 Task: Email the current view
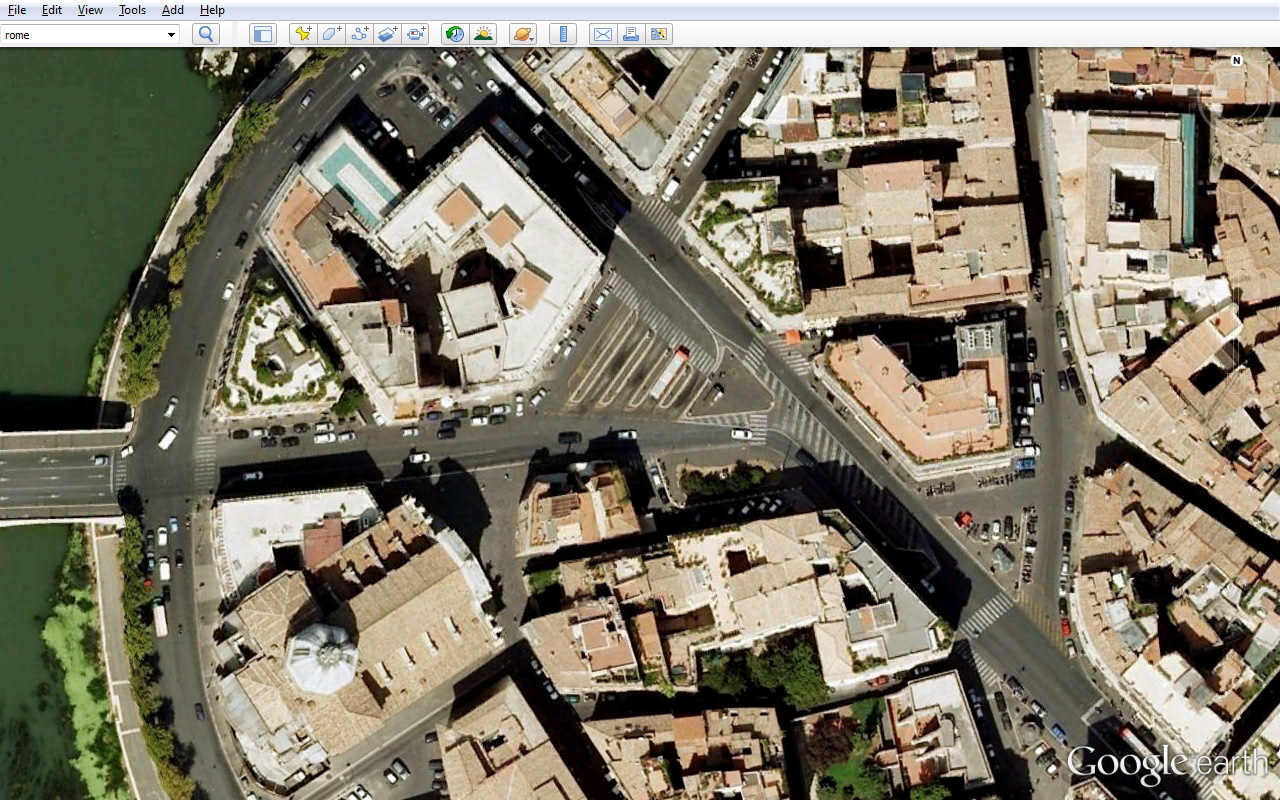click(x=603, y=34)
